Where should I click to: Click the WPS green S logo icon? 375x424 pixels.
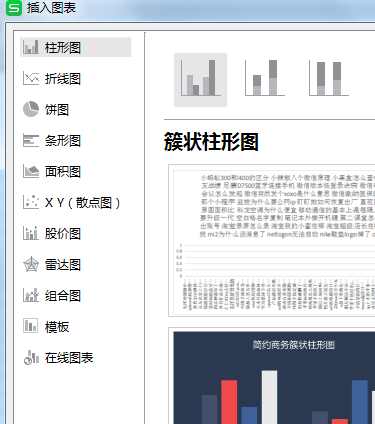click(14, 8)
